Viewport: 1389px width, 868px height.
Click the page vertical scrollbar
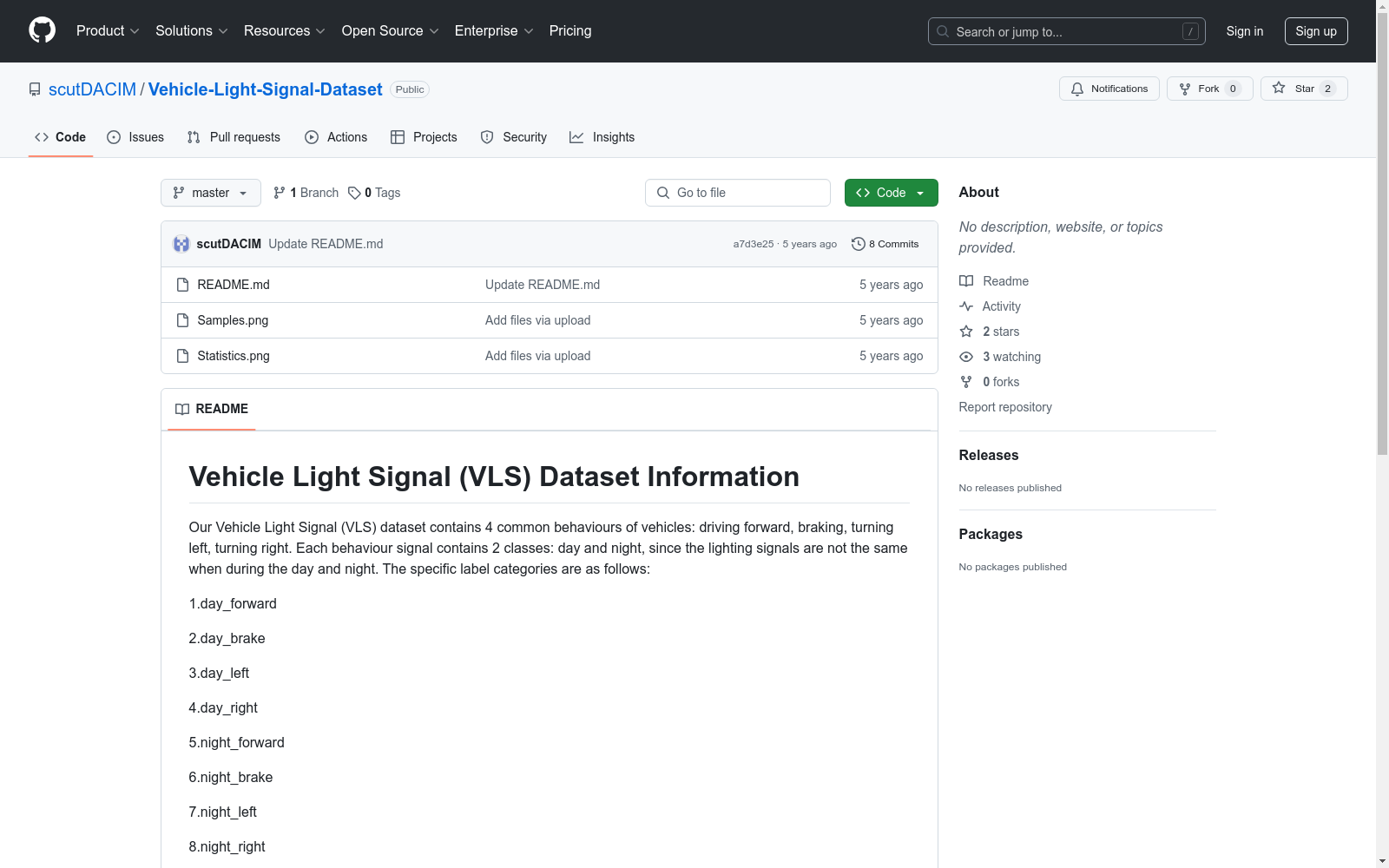coord(1382,234)
